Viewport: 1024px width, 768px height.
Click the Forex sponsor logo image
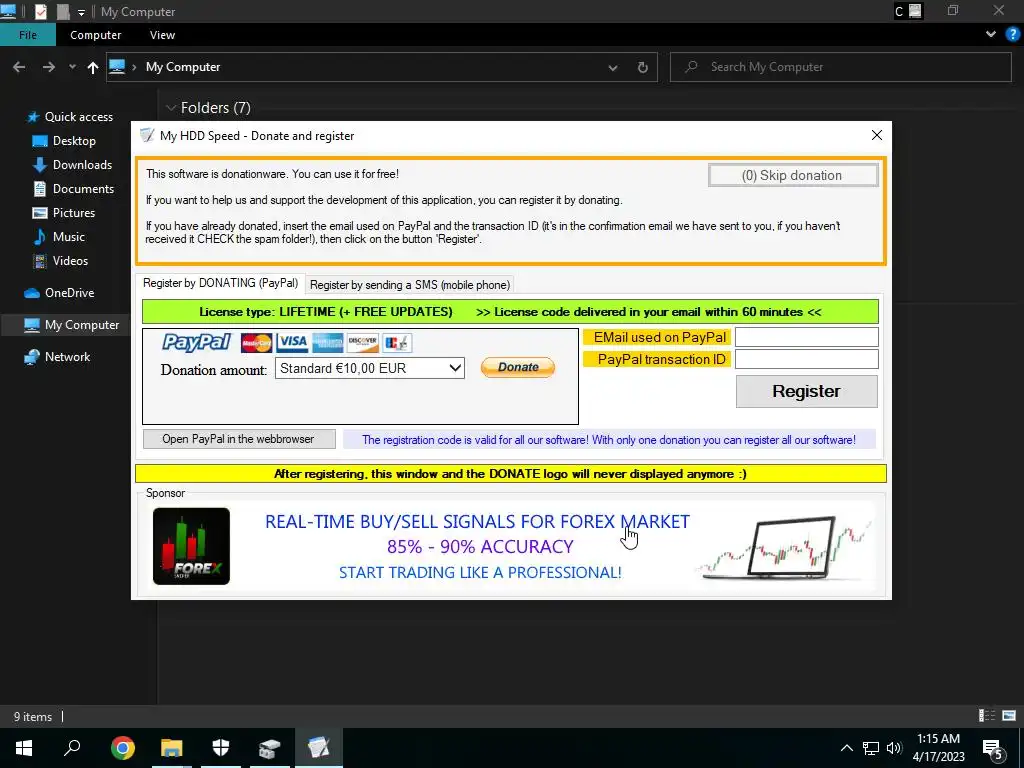[x=191, y=546]
